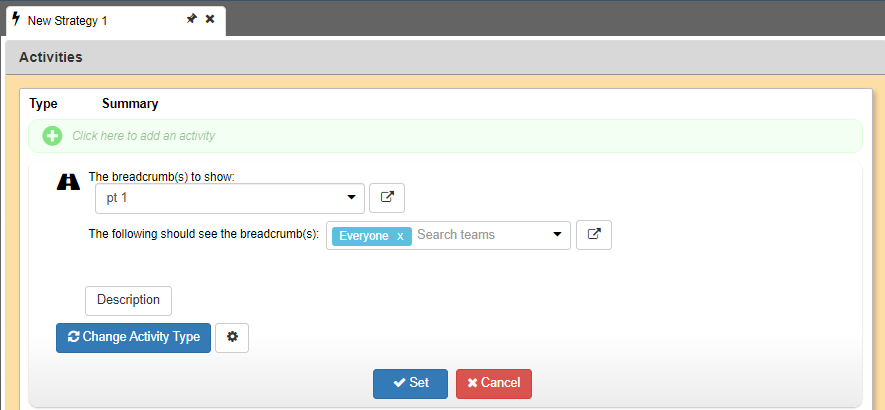Click the road breadcrumb activity icon

pyautogui.click(x=68, y=181)
